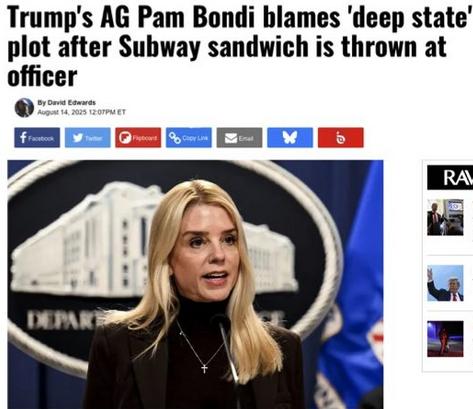
Task: Copy Link to the article
Action: 189,137
